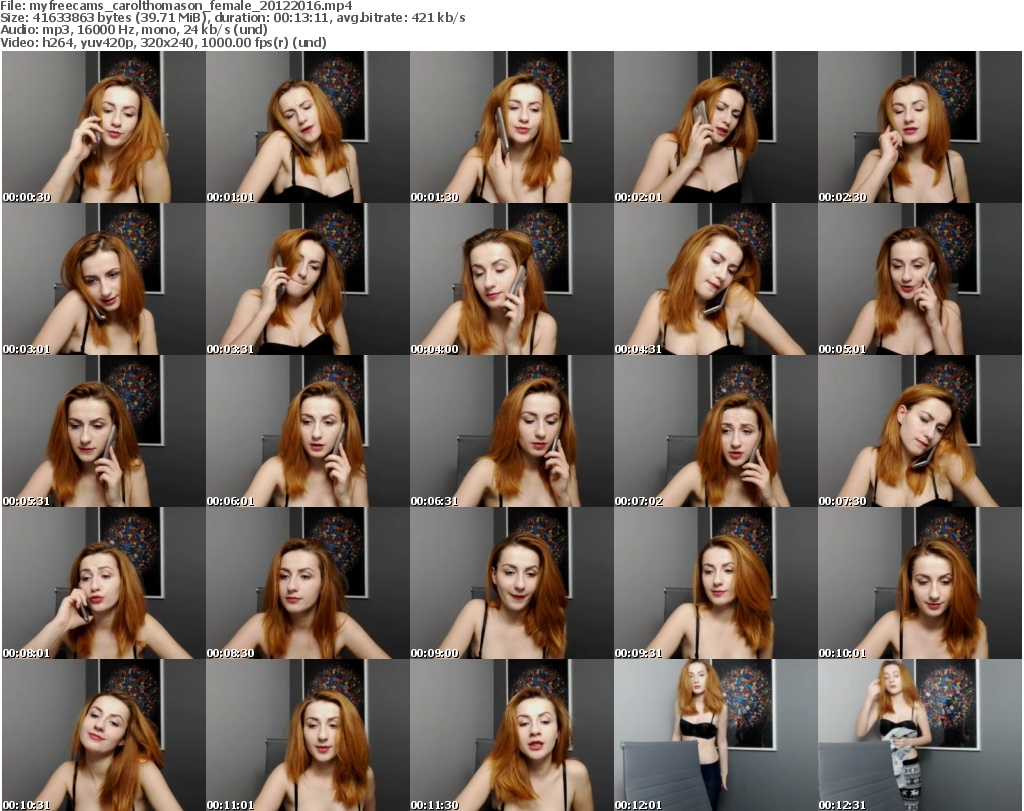The height and width of the screenshot is (811, 1024).
Task: Select the 00:06:31 frame
Action: (510, 431)
